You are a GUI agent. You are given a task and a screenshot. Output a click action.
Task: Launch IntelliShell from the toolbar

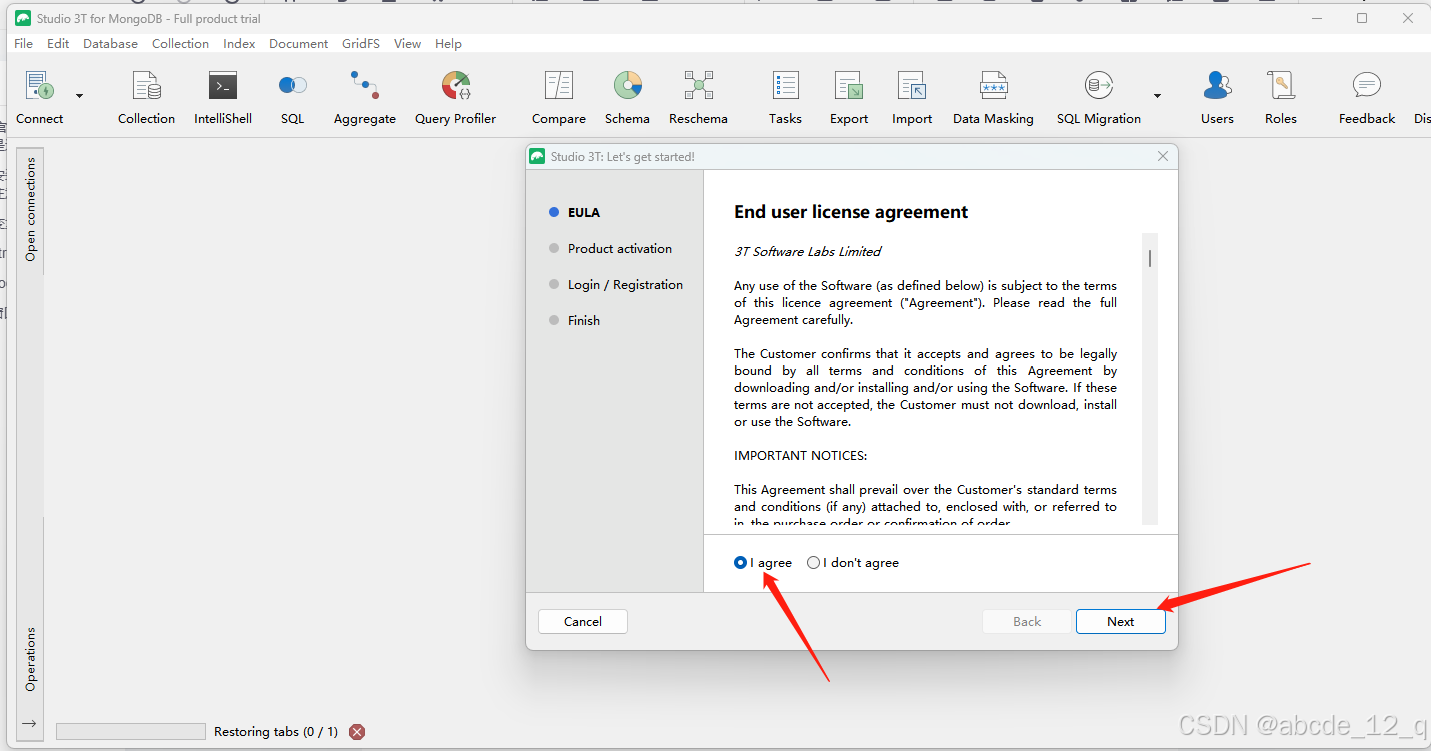(223, 98)
